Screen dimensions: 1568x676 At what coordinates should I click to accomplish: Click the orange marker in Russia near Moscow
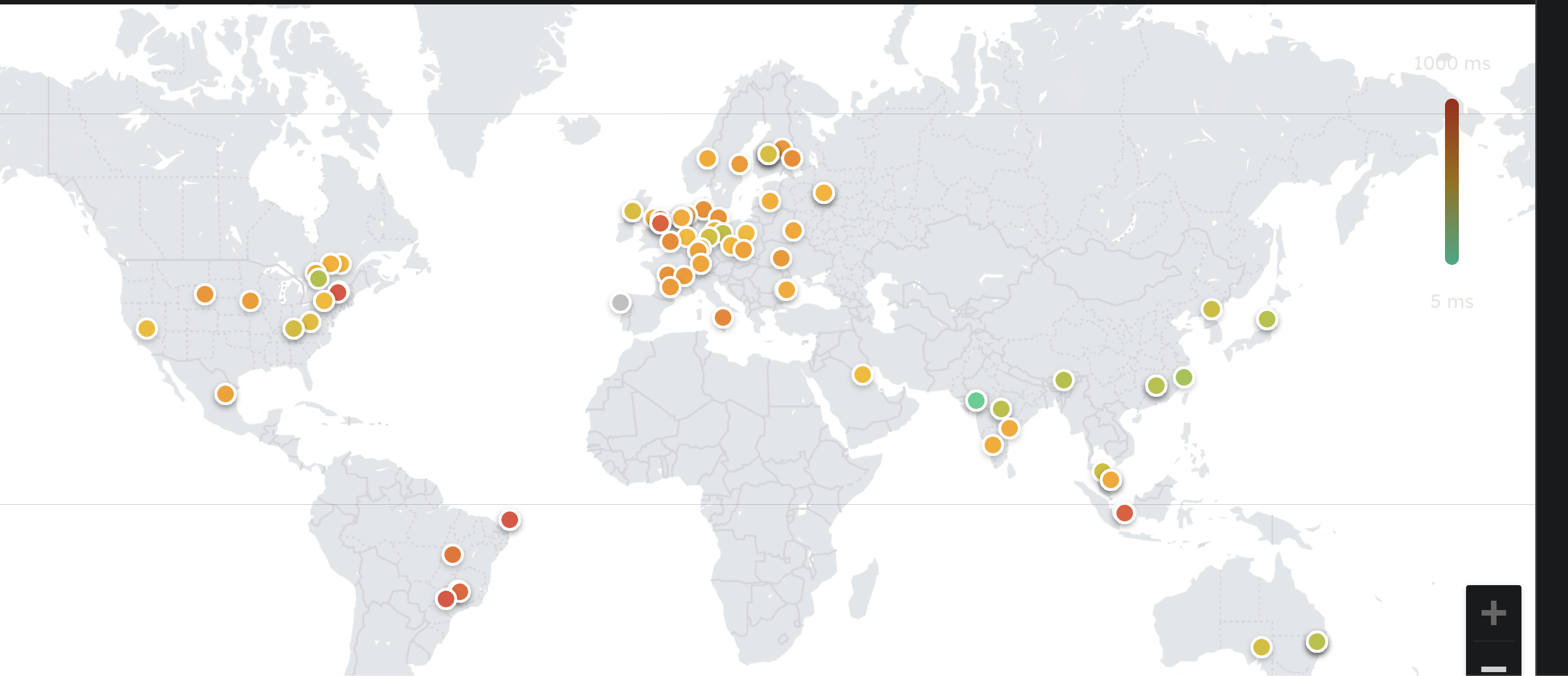(823, 193)
